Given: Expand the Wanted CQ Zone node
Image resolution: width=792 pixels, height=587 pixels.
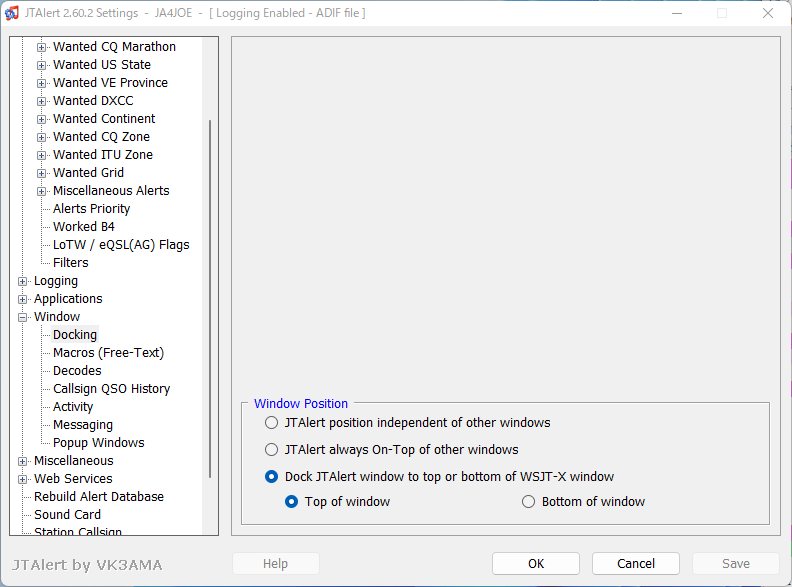Looking at the screenshot, I should point(41,137).
